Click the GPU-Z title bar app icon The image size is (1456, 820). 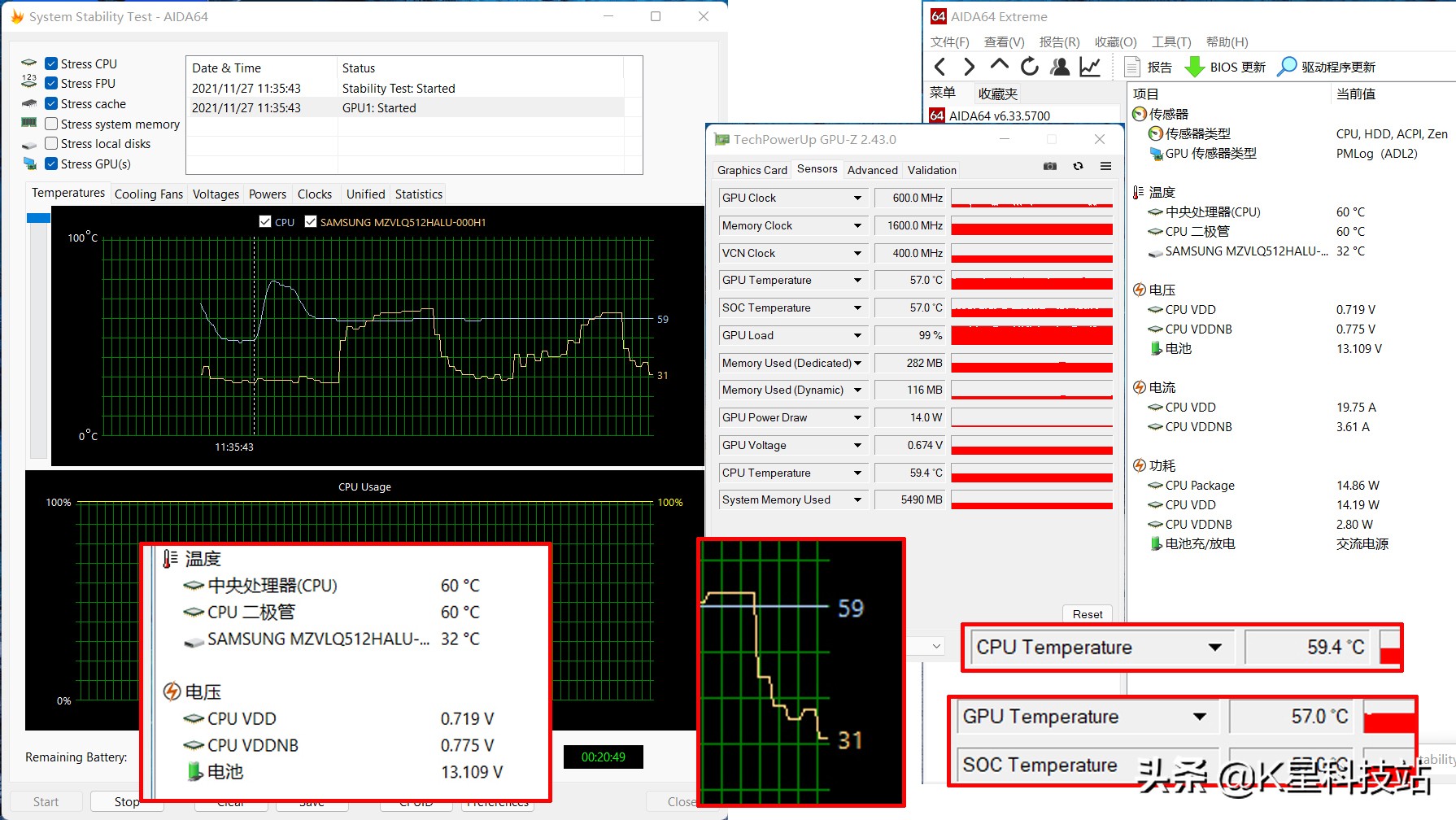click(721, 139)
